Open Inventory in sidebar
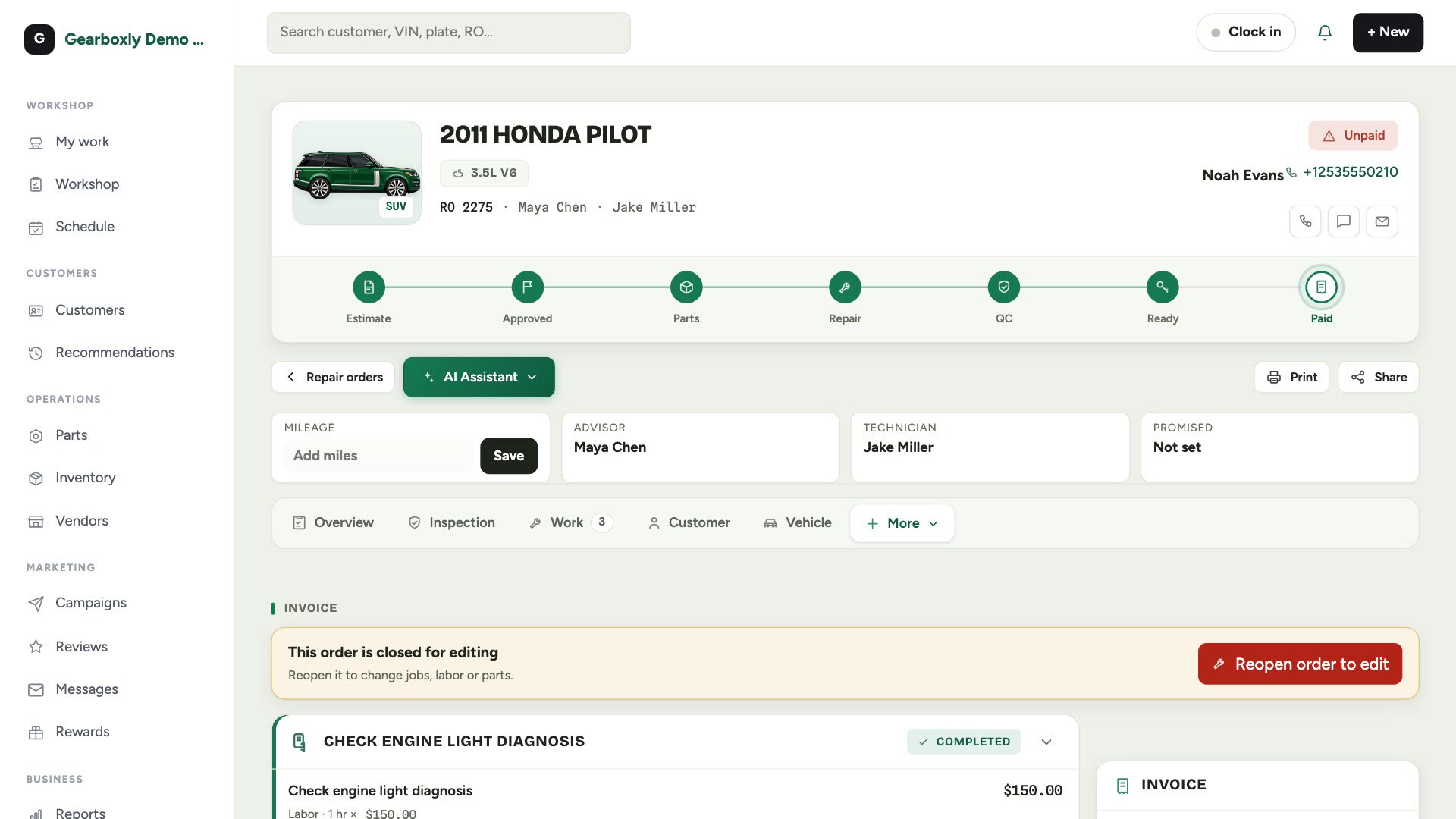The height and width of the screenshot is (819, 1456). pos(85,478)
